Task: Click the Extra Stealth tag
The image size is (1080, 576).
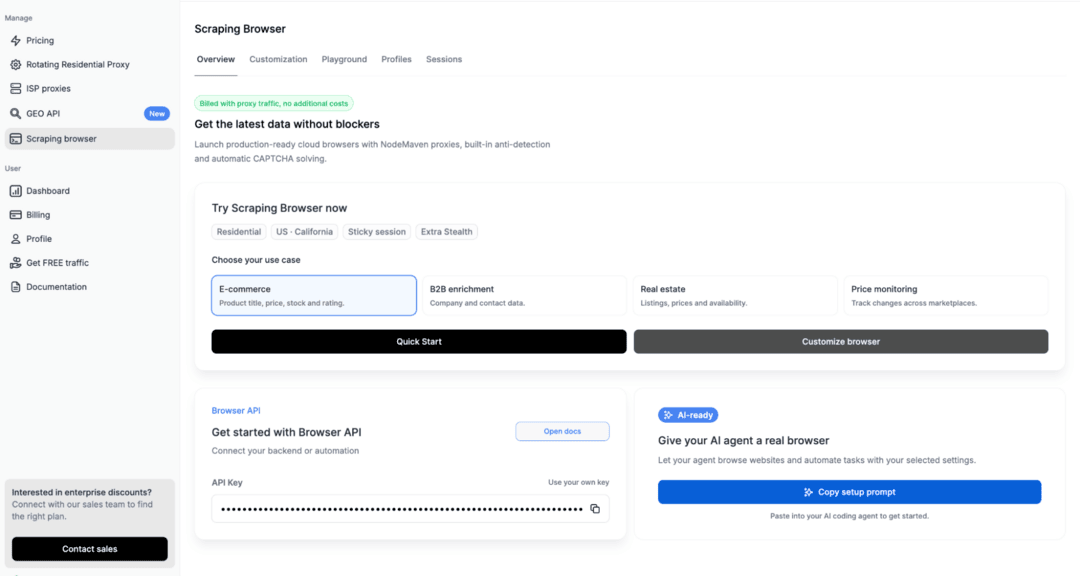Action: [446, 232]
